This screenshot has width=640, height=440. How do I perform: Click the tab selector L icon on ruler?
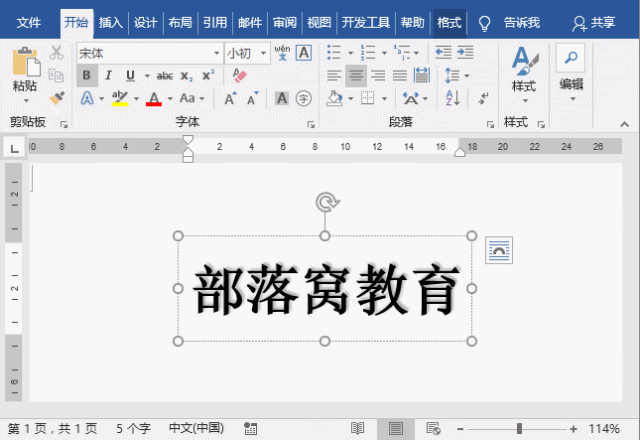(x=14, y=148)
